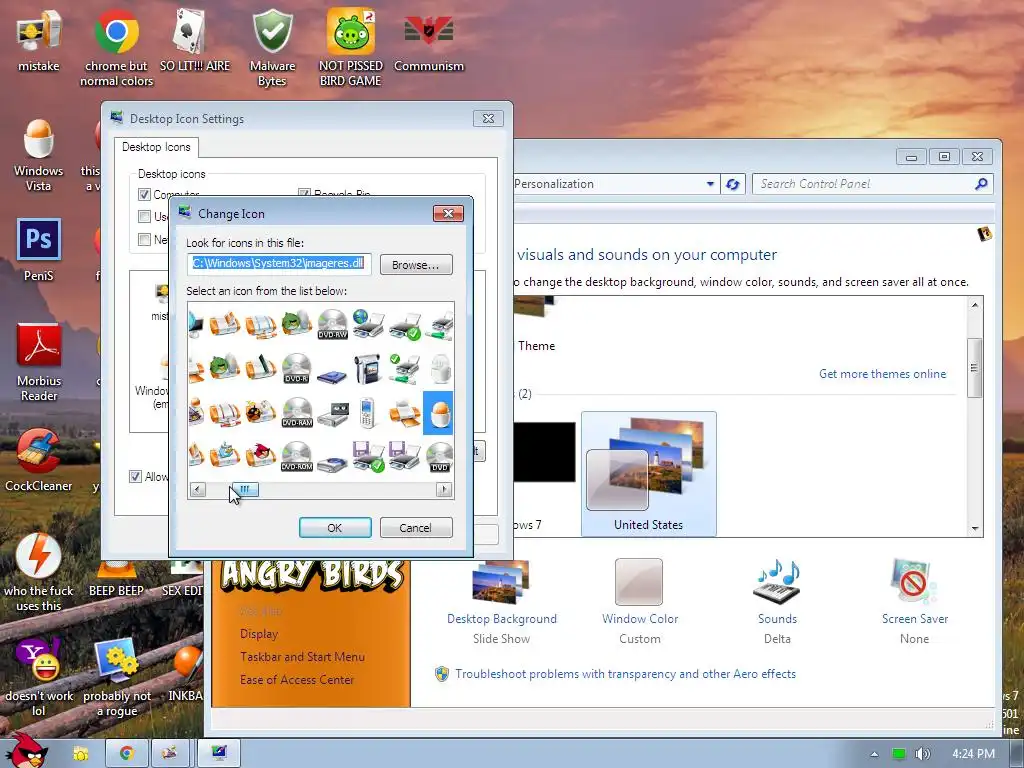This screenshot has height=768, width=1024.
Task: Open the NOT PISSED BIRD GAME shortcut
Action: point(351,48)
